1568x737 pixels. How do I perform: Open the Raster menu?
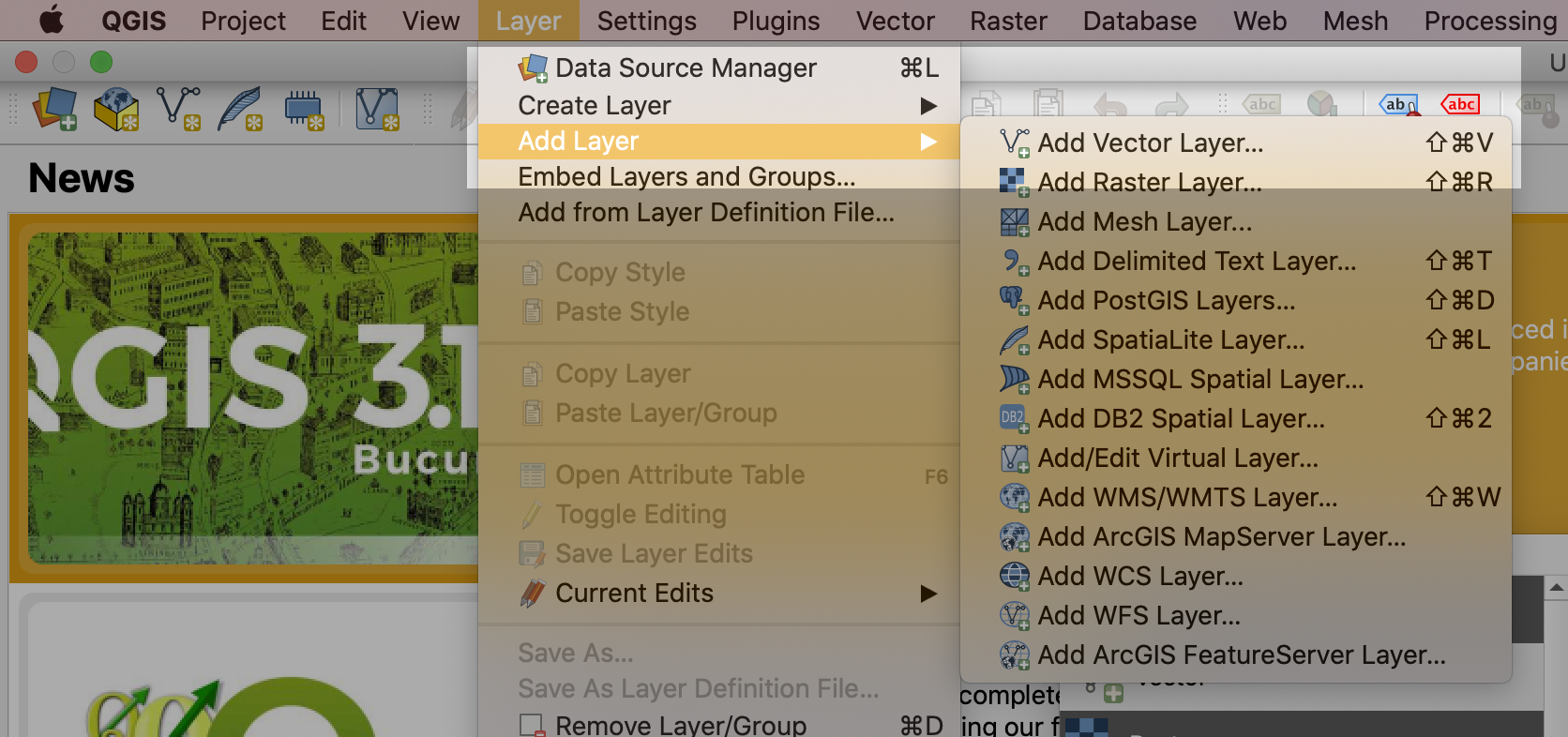(x=1009, y=21)
